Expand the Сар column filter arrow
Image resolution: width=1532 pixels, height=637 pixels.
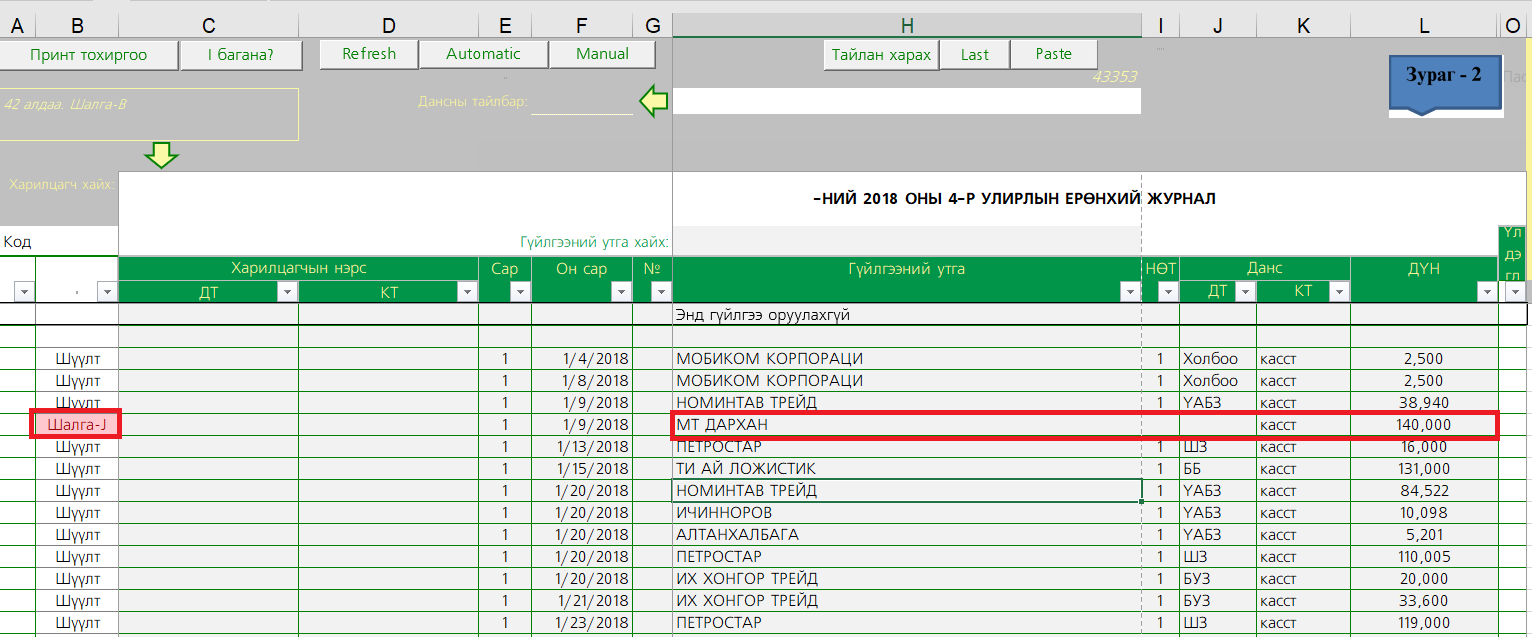(x=519, y=291)
